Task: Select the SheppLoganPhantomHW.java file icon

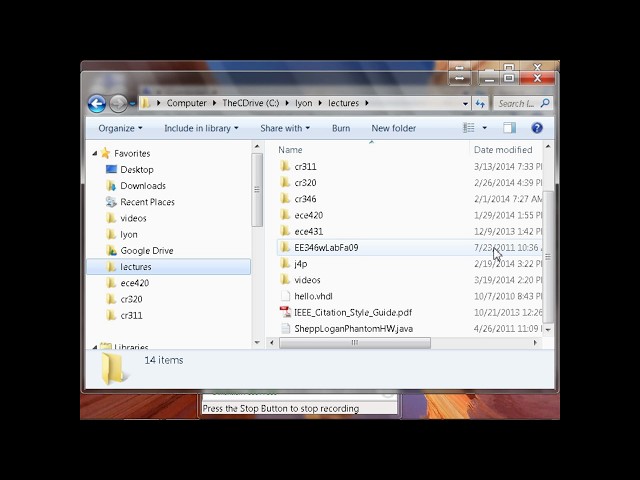Action: click(x=285, y=329)
